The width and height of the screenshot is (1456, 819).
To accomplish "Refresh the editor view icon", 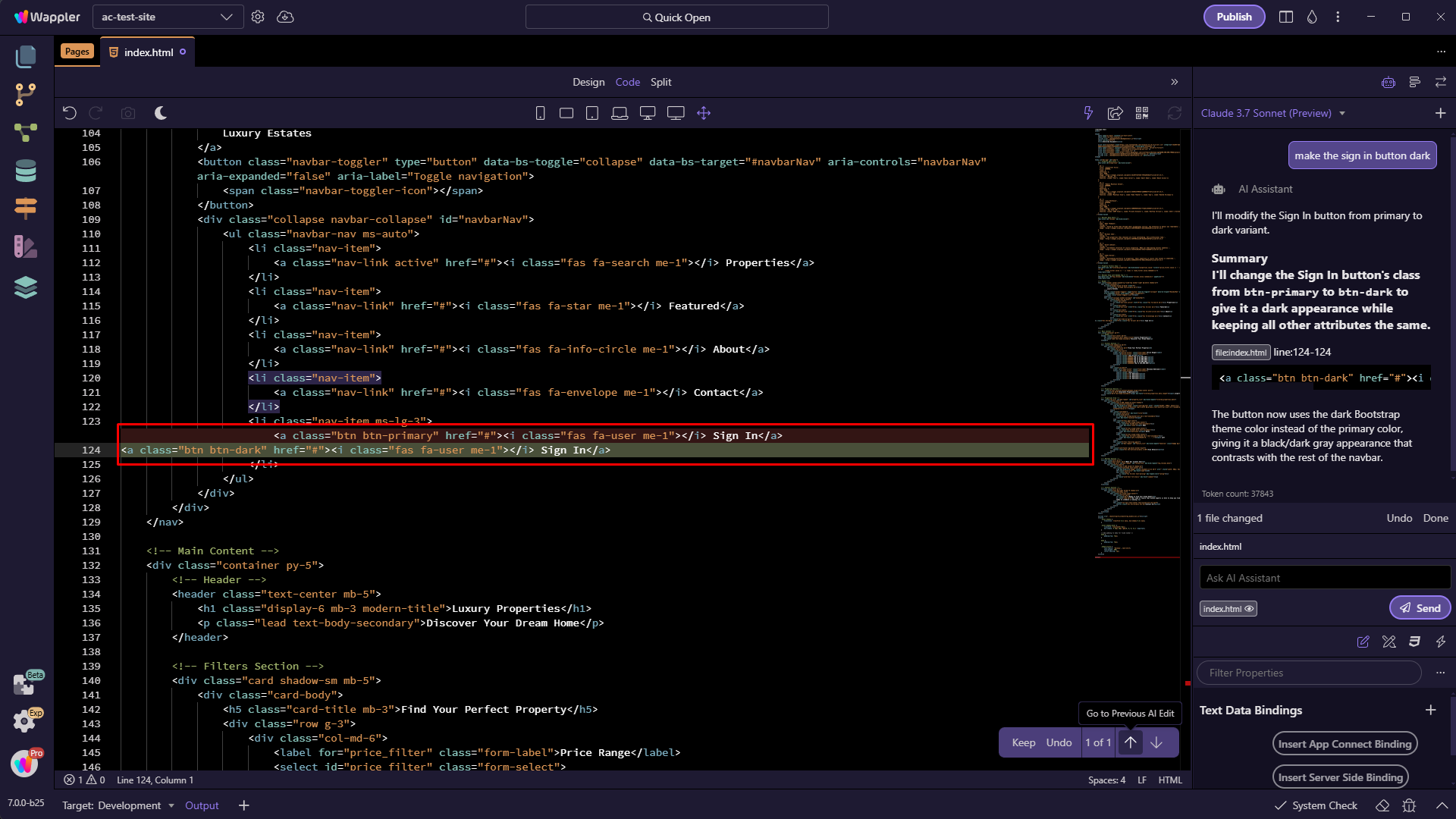I will coord(1175,113).
